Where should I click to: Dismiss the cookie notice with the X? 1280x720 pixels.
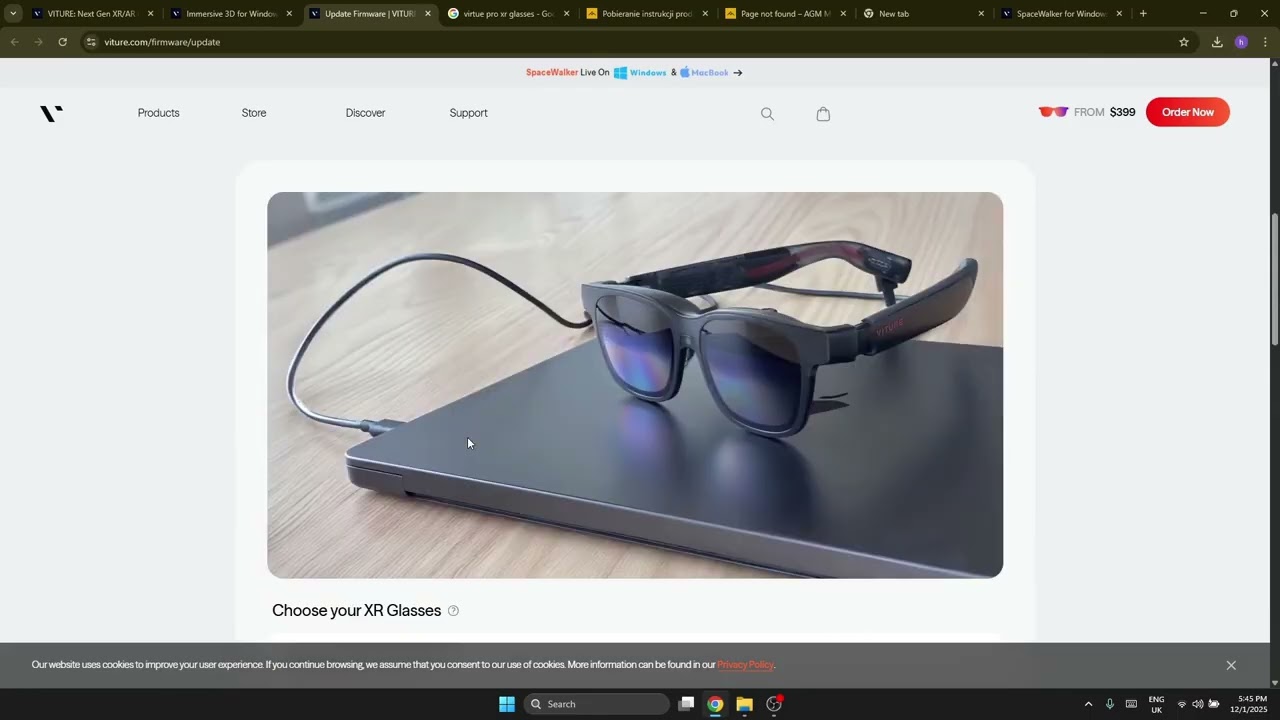[1231, 665]
